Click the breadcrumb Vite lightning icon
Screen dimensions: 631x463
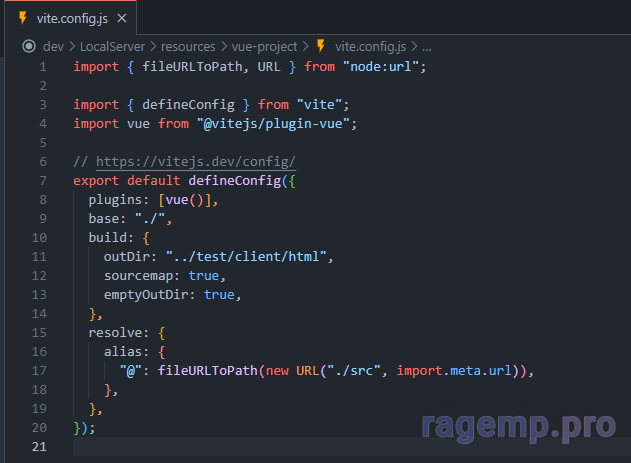[x=321, y=46]
